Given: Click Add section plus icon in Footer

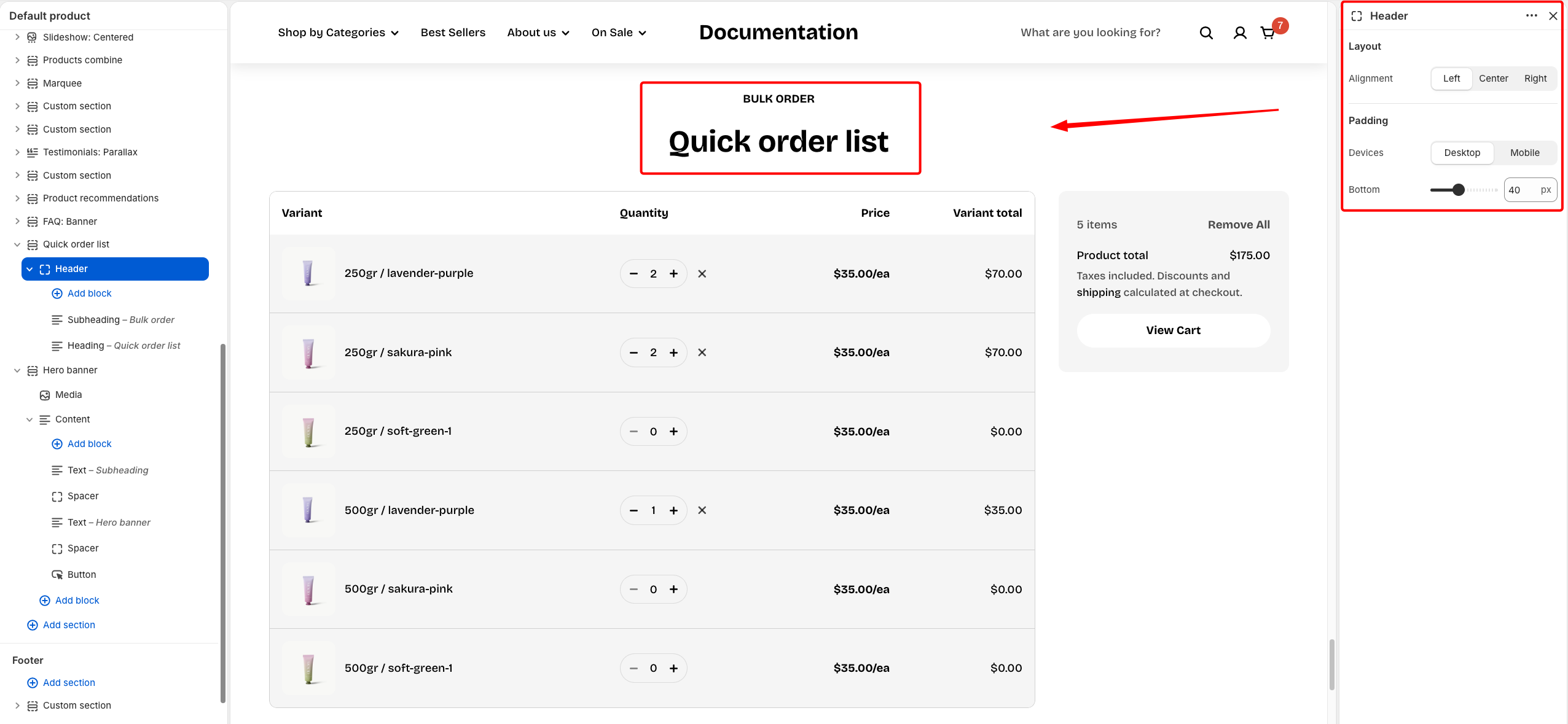Looking at the screenshot, I should pos(33,683).
